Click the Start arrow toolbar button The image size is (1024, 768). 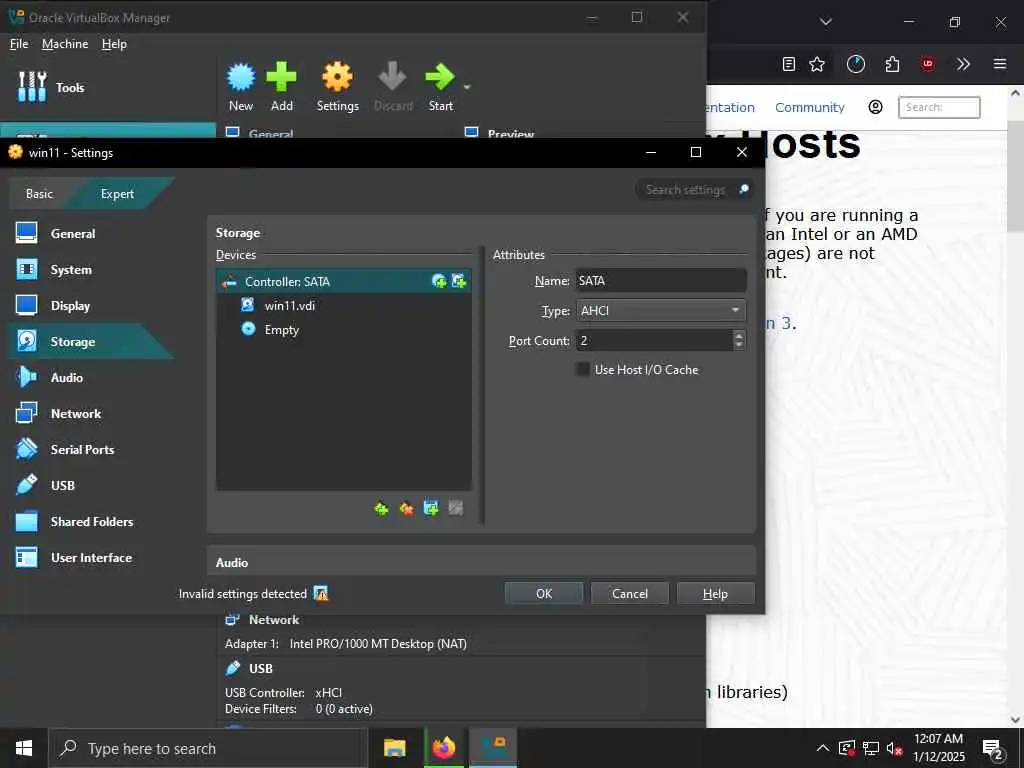point(440,87)
